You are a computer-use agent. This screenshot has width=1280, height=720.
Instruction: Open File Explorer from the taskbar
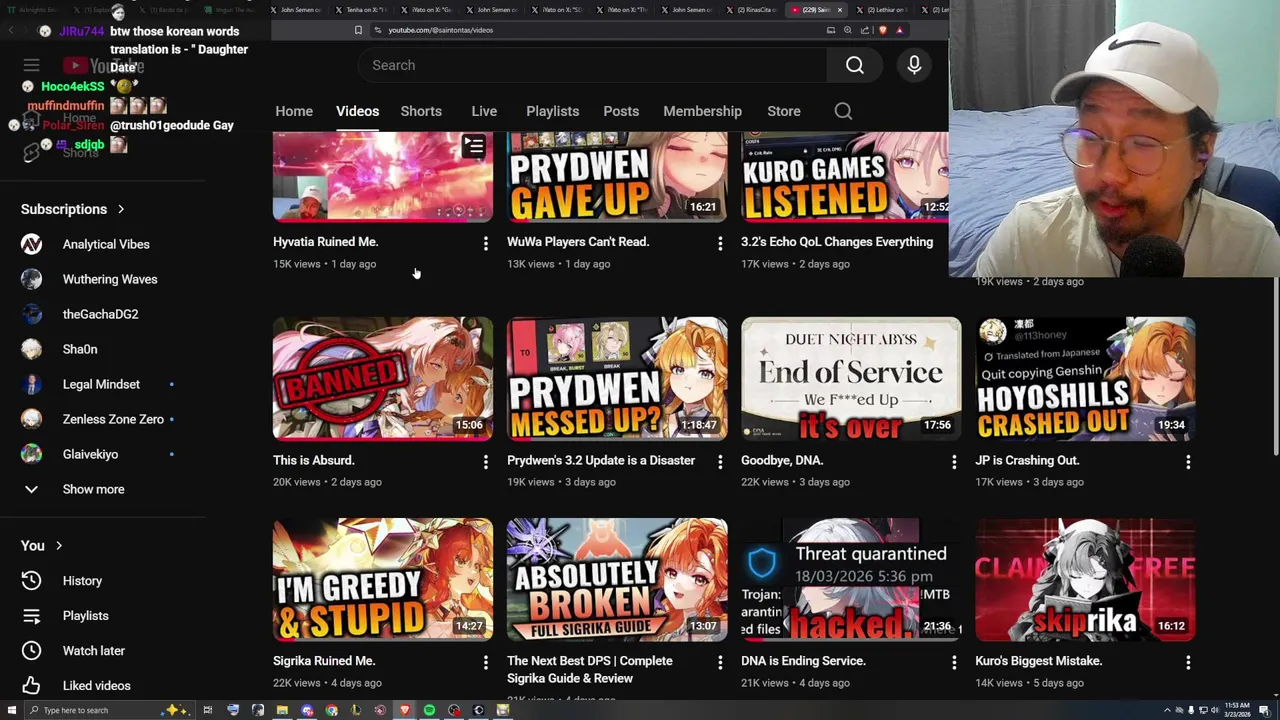pyautogui.click(x=282, y=710)
